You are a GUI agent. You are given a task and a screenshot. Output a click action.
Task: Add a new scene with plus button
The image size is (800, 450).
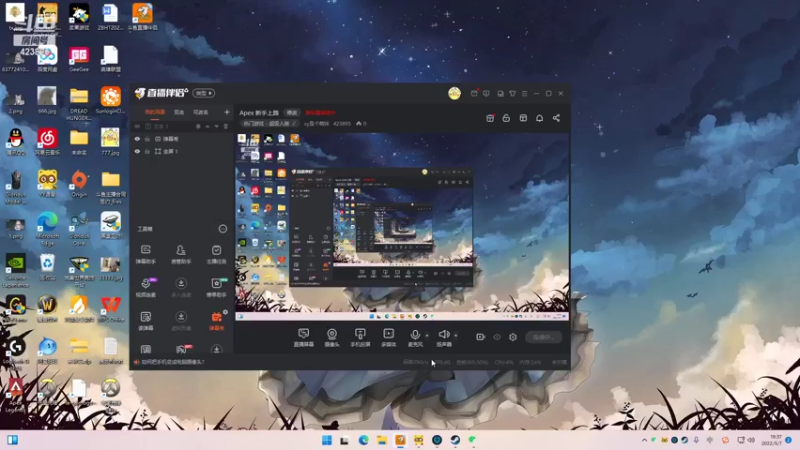227,112
